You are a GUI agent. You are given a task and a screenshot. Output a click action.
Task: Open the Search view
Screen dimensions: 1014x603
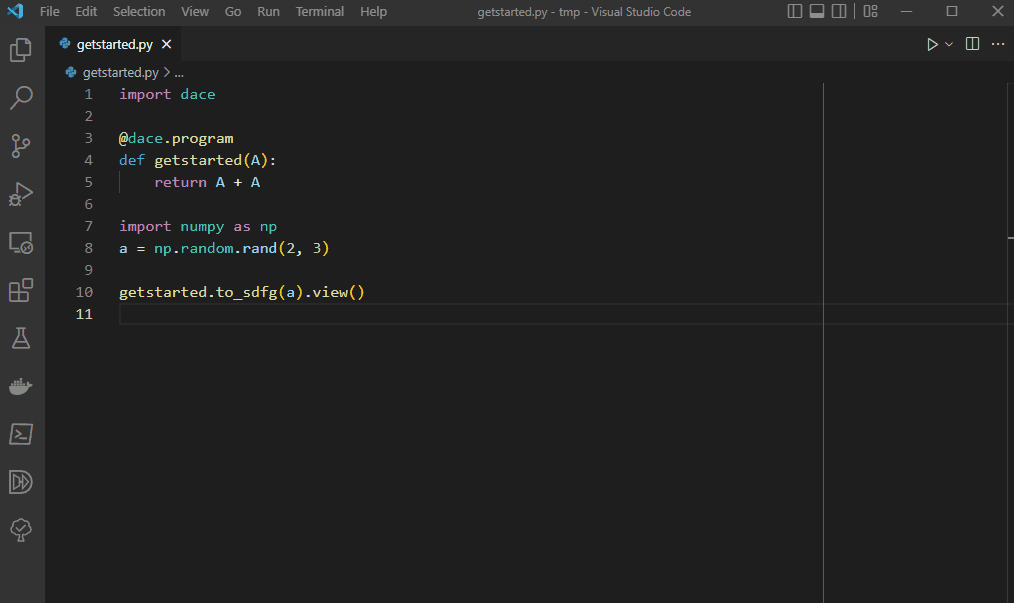[20, 97]
